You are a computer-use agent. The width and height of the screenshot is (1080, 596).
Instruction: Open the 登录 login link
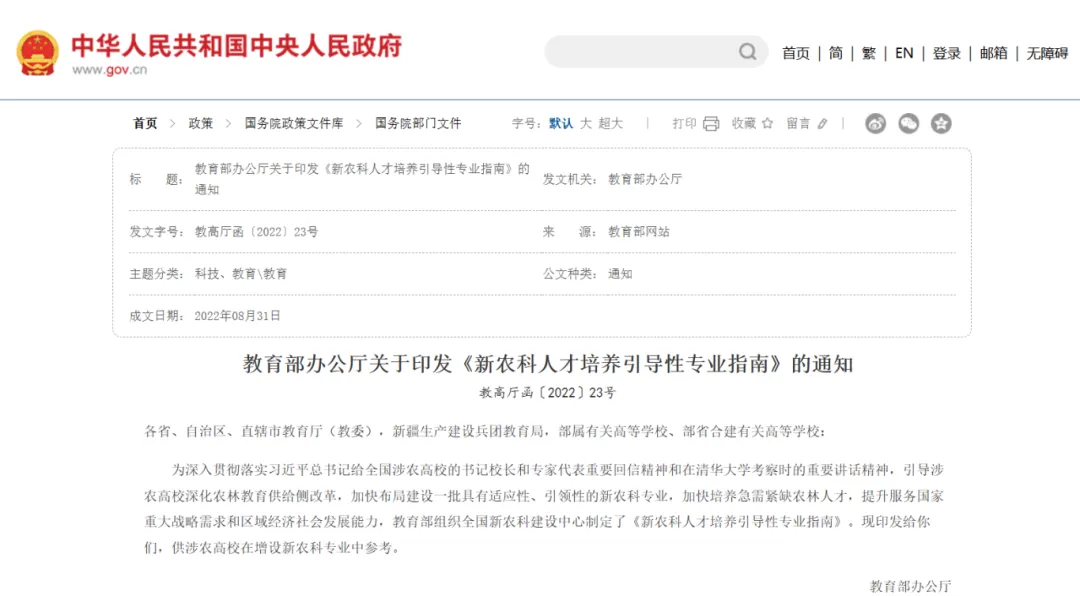tap(946, 53)
